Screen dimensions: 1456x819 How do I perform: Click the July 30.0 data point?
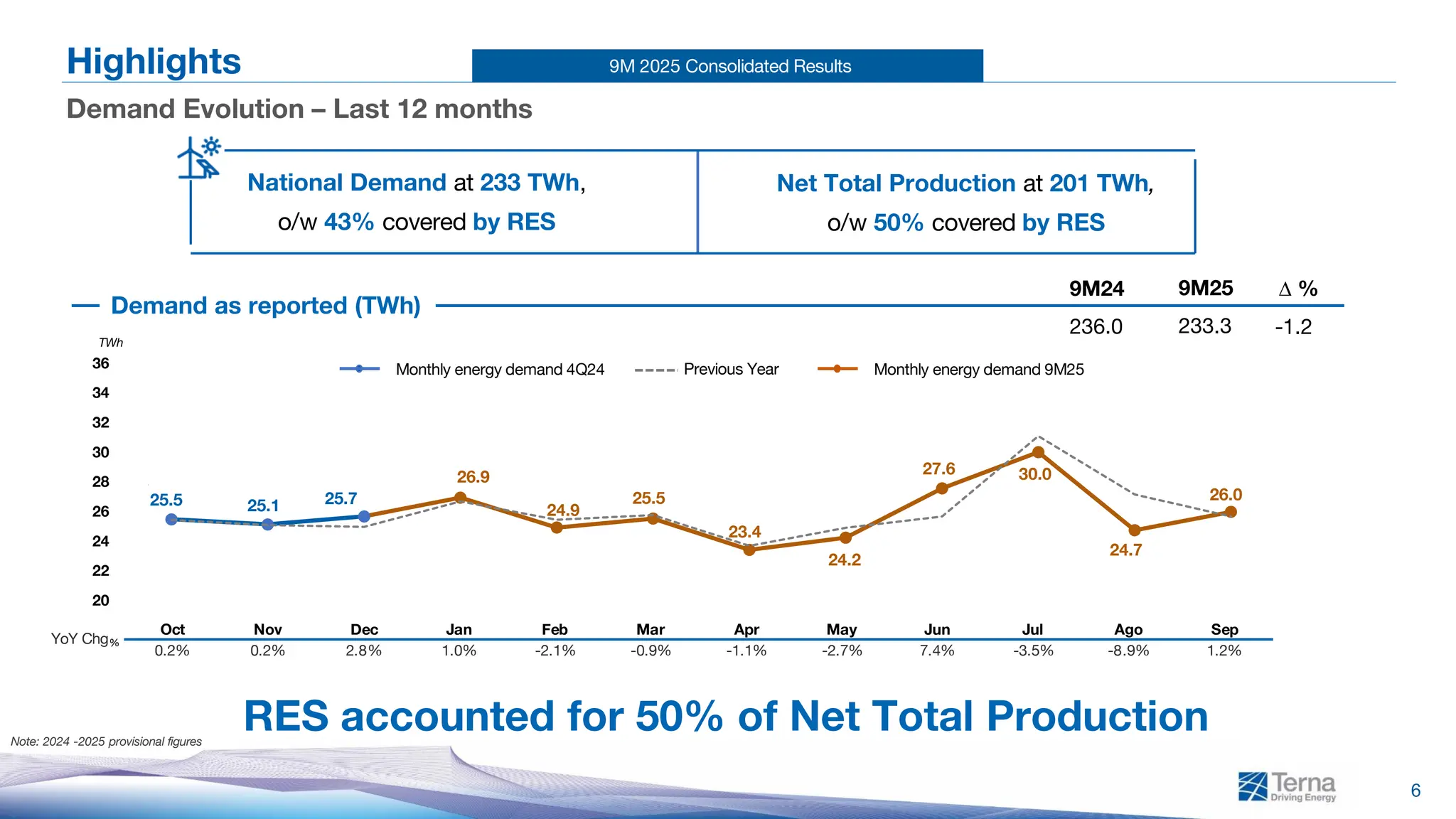point(1038,452)
